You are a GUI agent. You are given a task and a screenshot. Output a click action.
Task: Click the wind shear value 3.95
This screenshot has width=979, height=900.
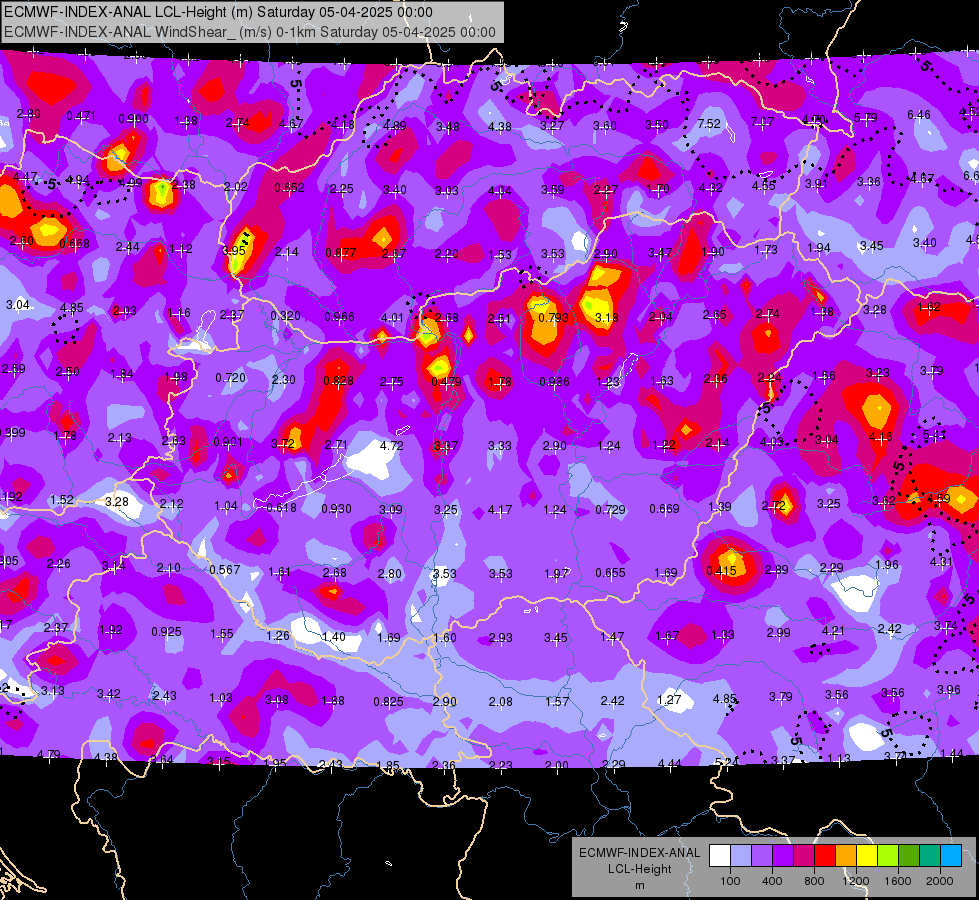pos(234,250)
